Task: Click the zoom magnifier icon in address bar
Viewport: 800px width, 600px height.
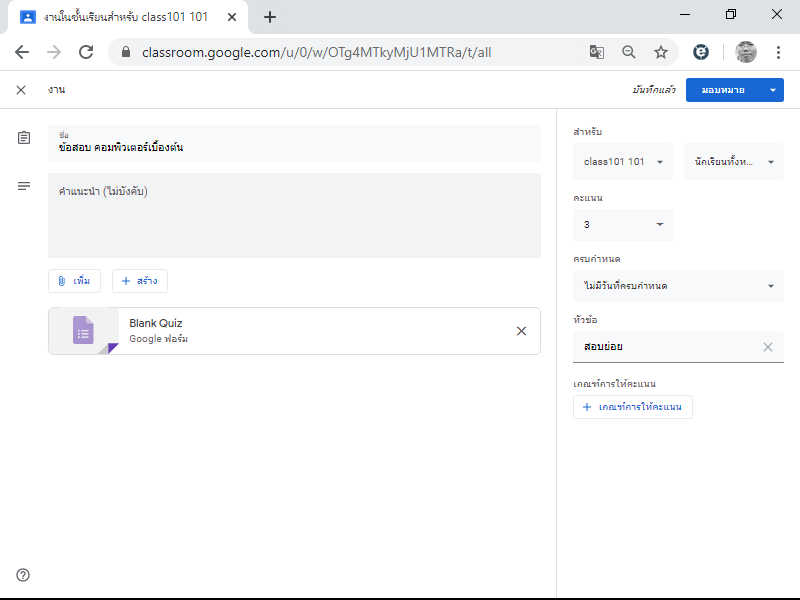Action: pos(629,52)
